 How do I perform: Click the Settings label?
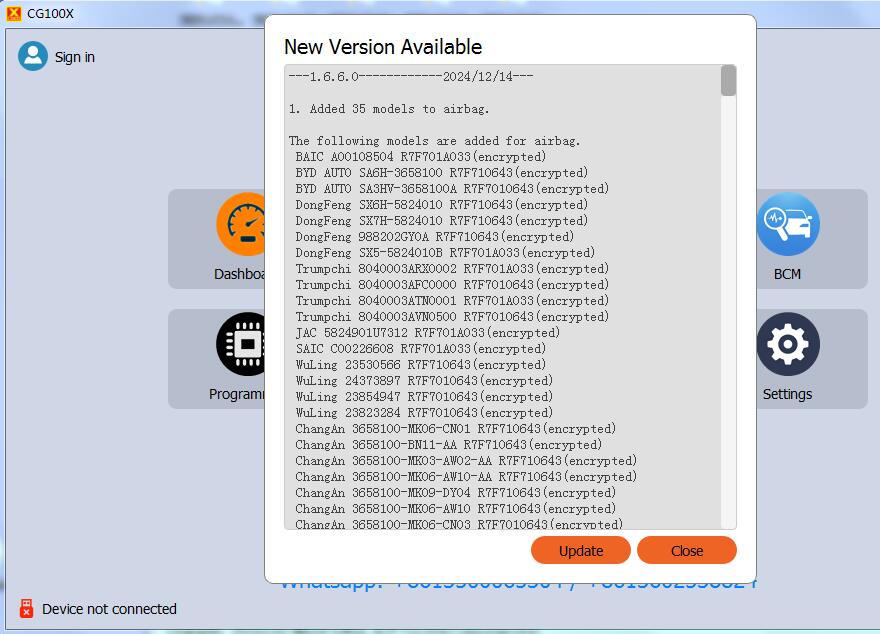tap(787, 394)
